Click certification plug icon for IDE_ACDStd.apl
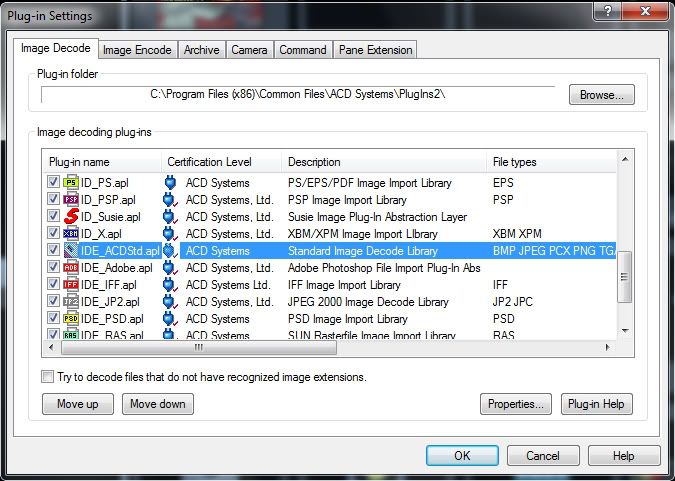 pyautogui.click(x=170, y=251)
